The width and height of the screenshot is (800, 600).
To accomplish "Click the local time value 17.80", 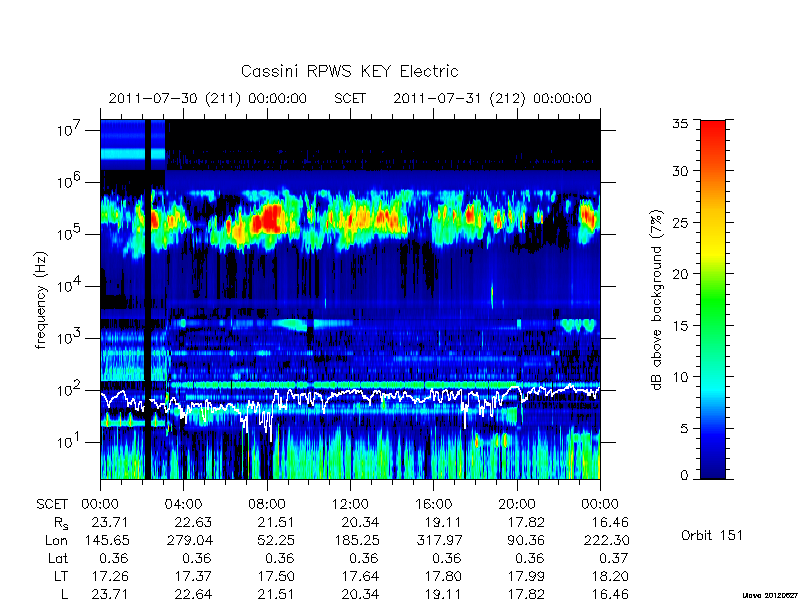I will pyautogui.click(x=443, y=577).
